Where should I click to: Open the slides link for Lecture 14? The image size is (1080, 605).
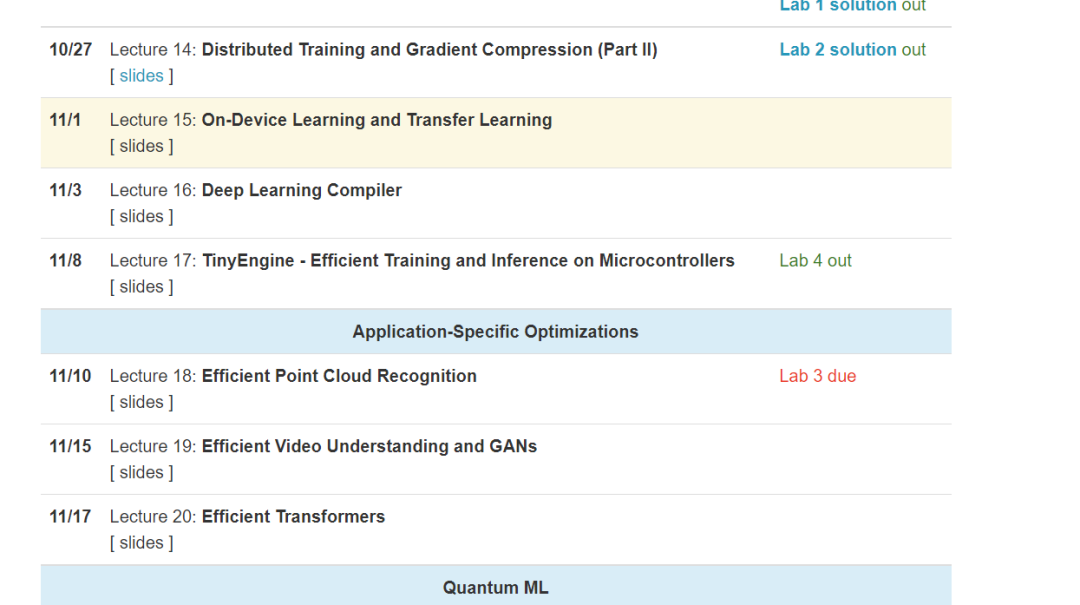click(x=141, y=76)
